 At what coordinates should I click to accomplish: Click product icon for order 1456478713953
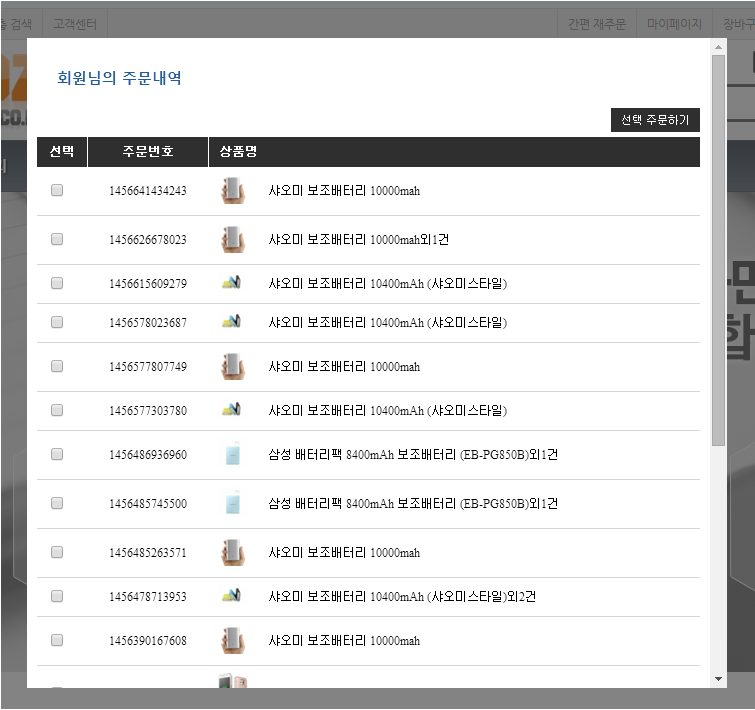pyautogui.click(x=231, y=597)
